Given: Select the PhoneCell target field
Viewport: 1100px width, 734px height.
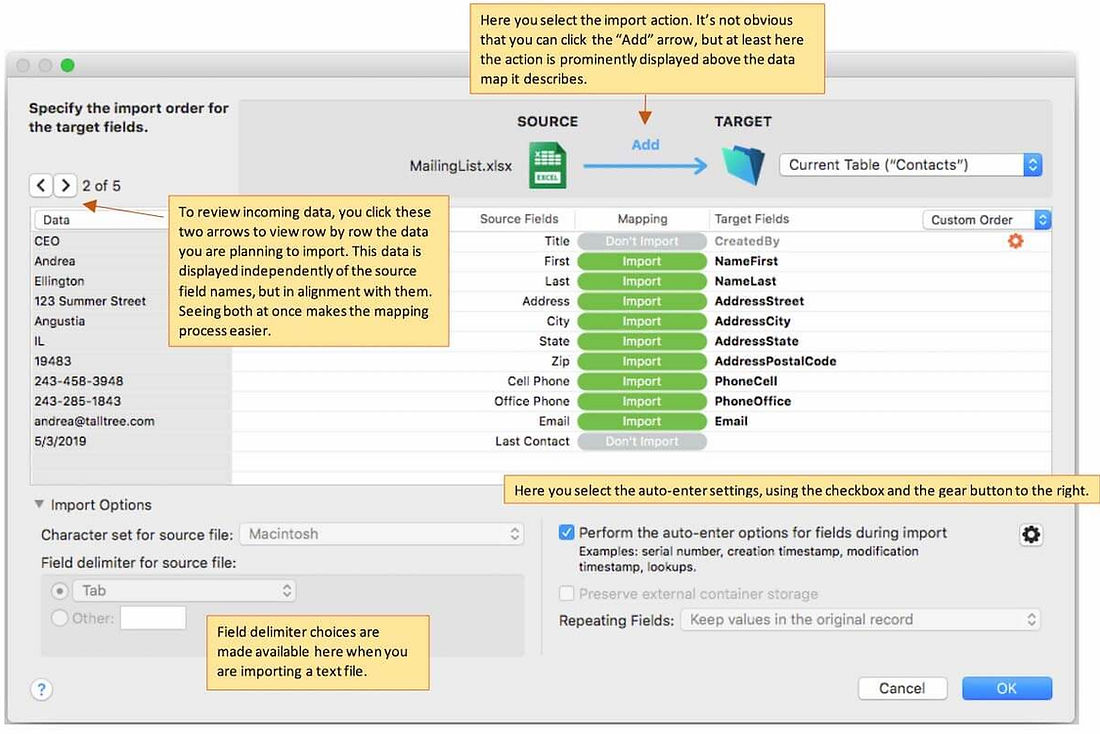Looking at the screenshot, I should click(x=746, y=381).
